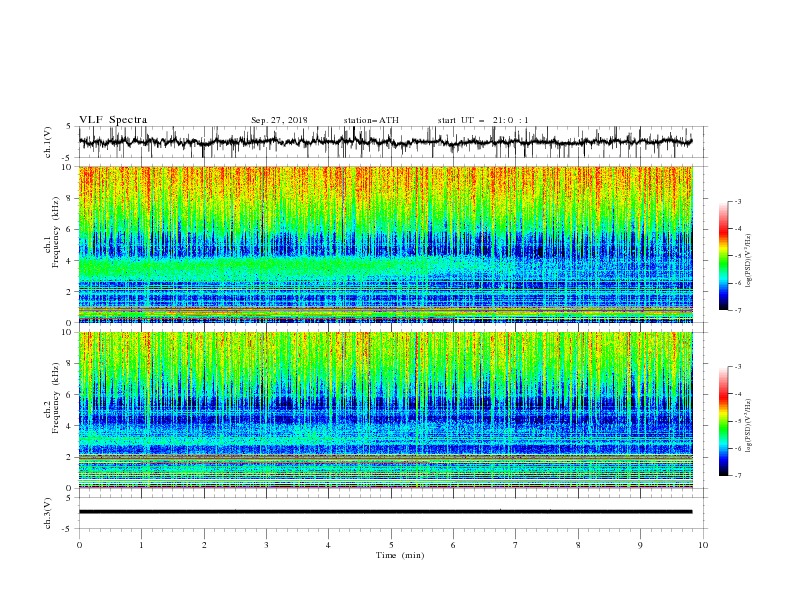Click the log(PSD) label beside ch.2 color bar

[x=749, y=425]
